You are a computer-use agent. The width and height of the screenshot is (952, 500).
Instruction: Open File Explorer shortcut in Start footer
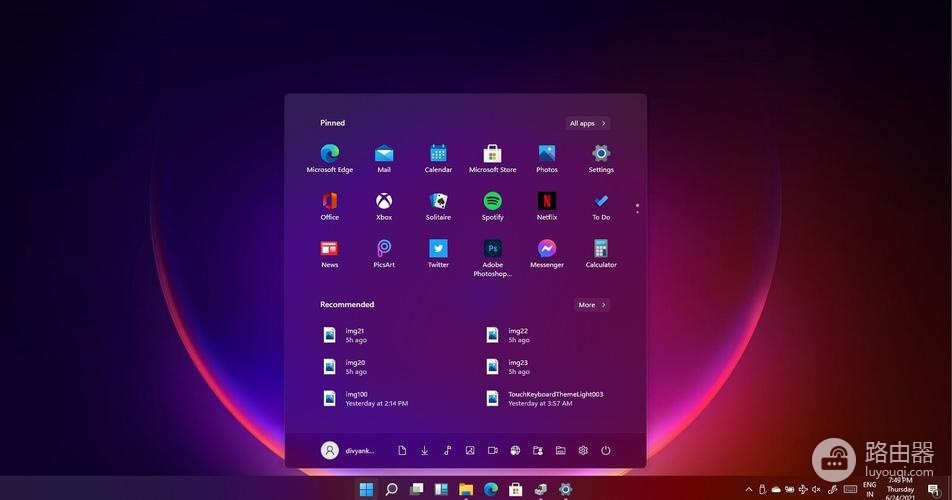point(560,450)
